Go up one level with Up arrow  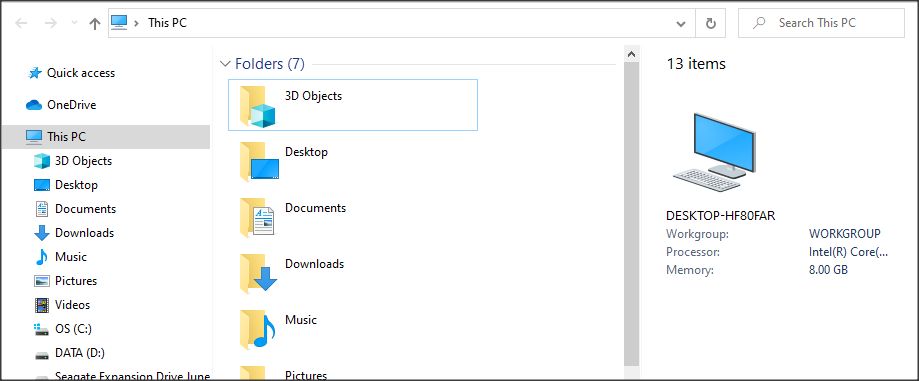(x=94, y=23)
